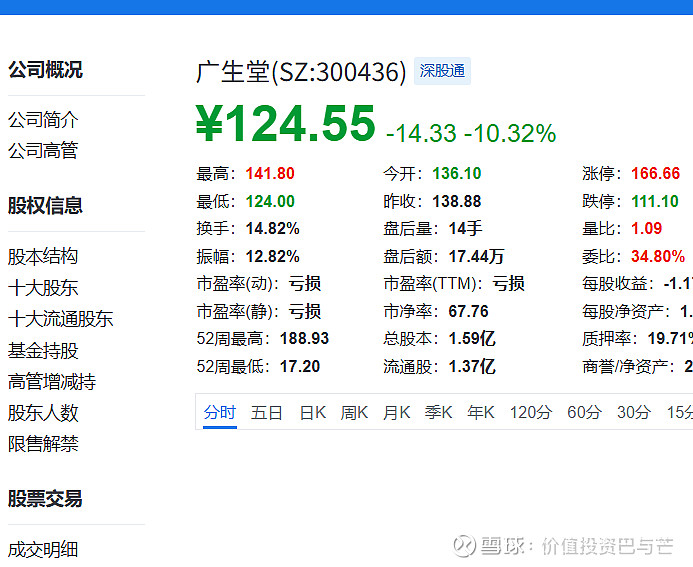Click the 市盈率(静) 亏损 value
Image resolution: width=693 pixels, height=567 pixels.
pos(305,312)
